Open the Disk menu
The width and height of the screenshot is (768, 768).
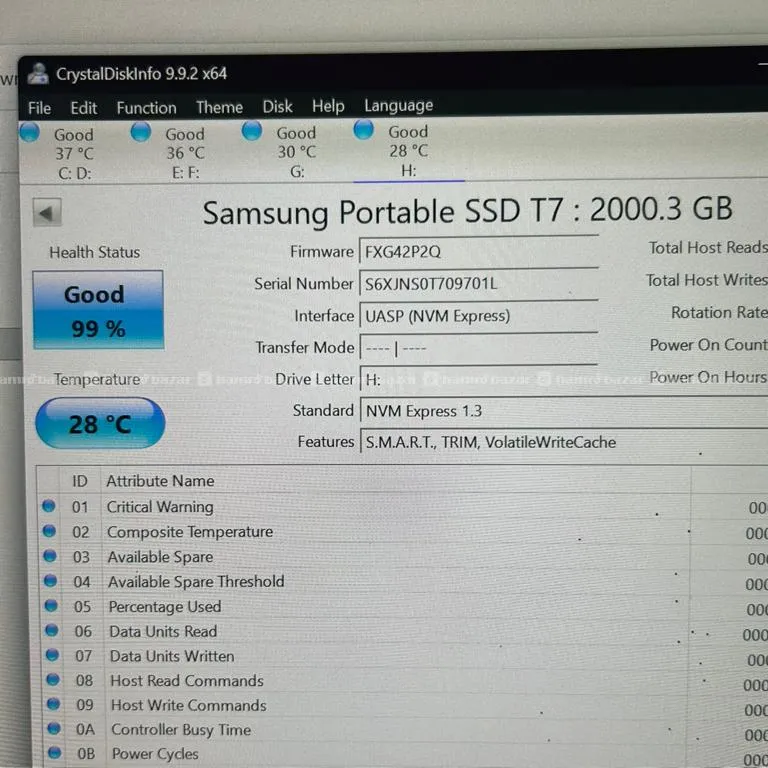tap(277, 106)
